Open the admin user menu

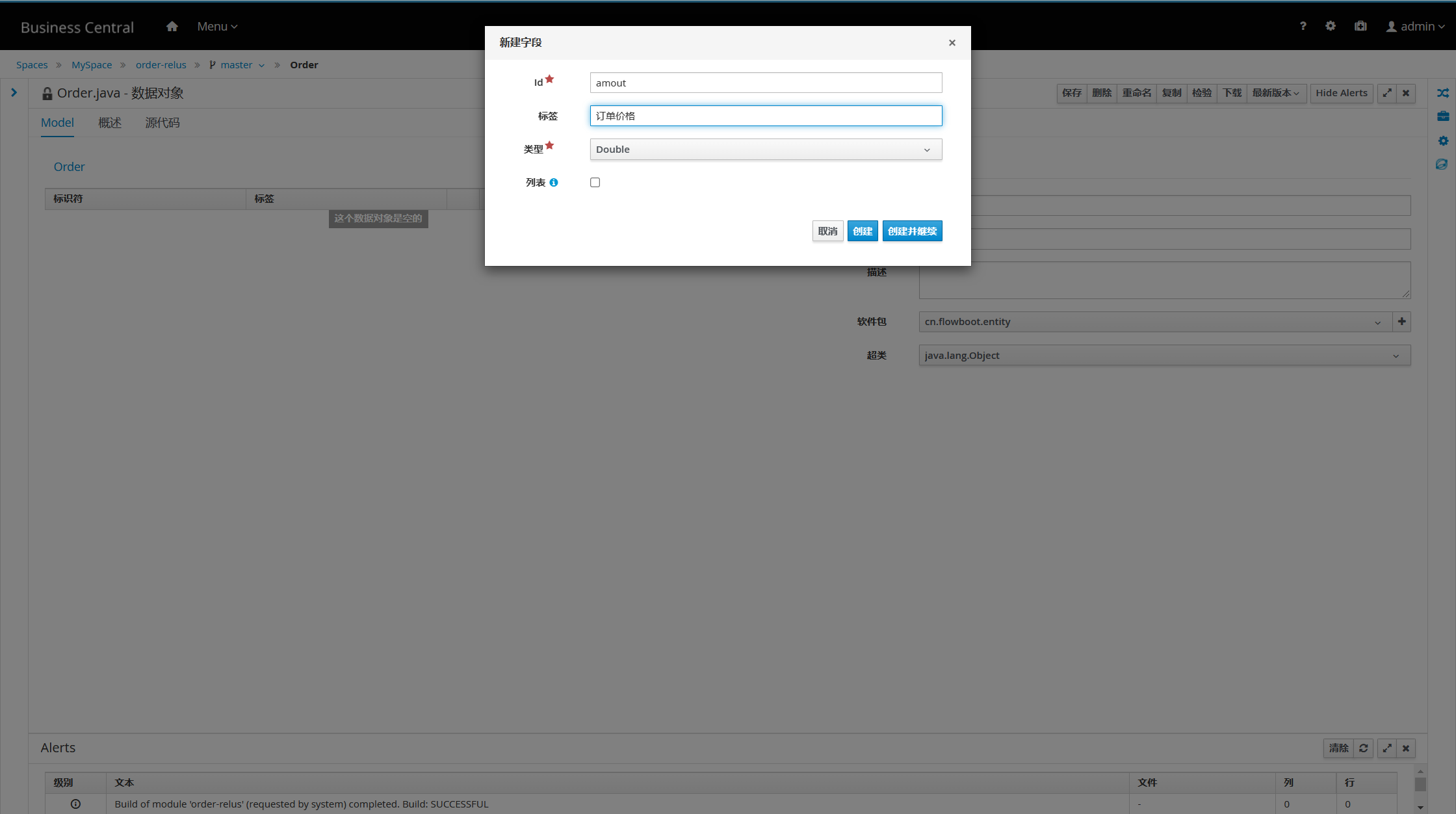[1415, 27]
